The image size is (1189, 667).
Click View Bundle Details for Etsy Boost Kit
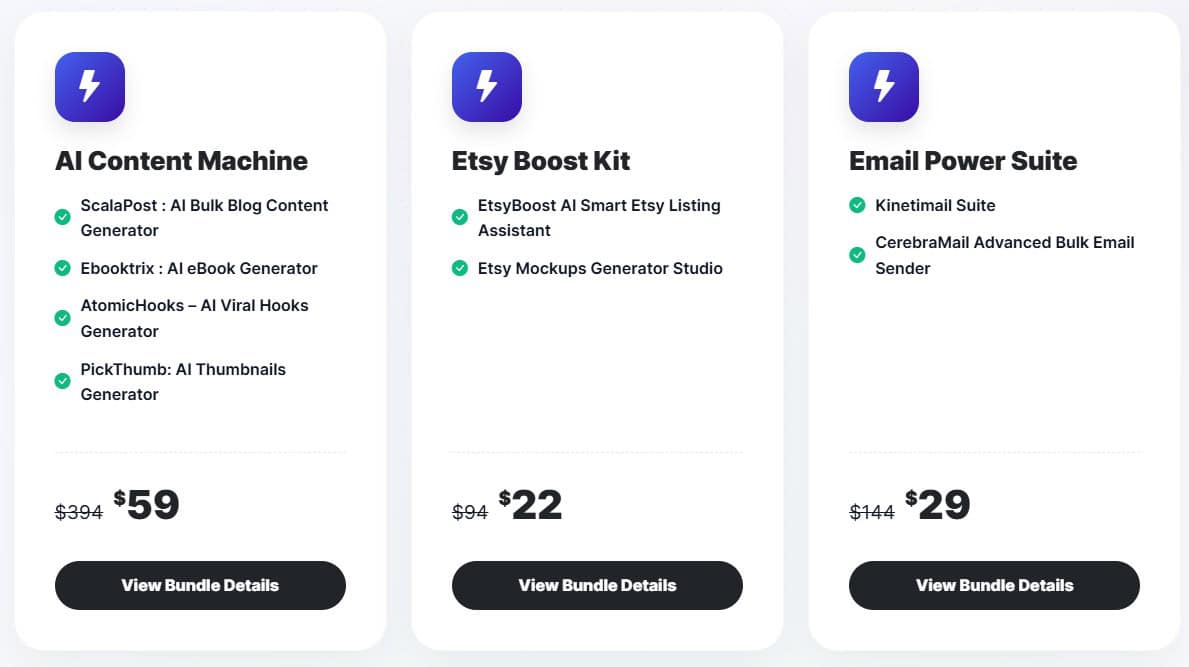point(597,585)
